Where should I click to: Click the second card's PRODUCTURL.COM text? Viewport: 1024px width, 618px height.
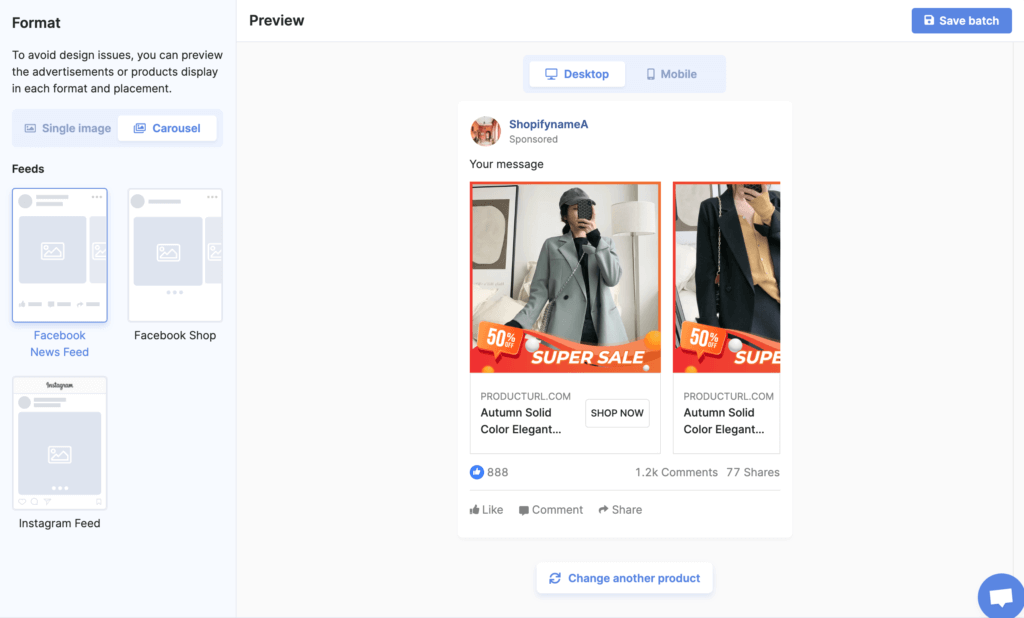728,396
